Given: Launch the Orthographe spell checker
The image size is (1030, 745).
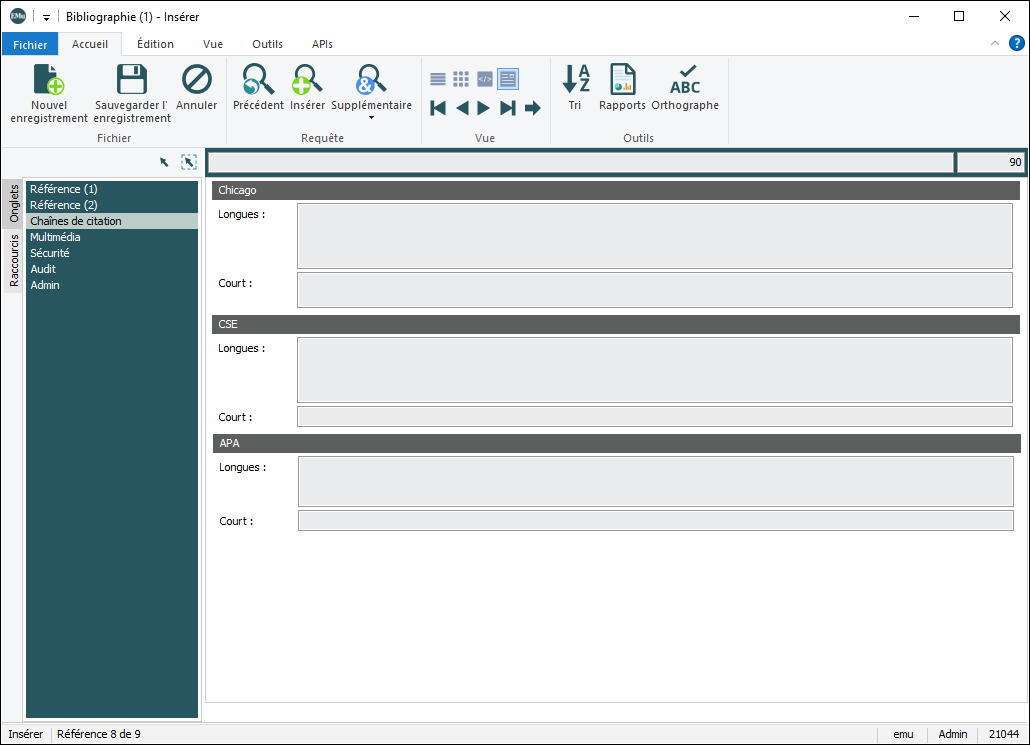Looking at the screenshot, I should pos(685,80).
